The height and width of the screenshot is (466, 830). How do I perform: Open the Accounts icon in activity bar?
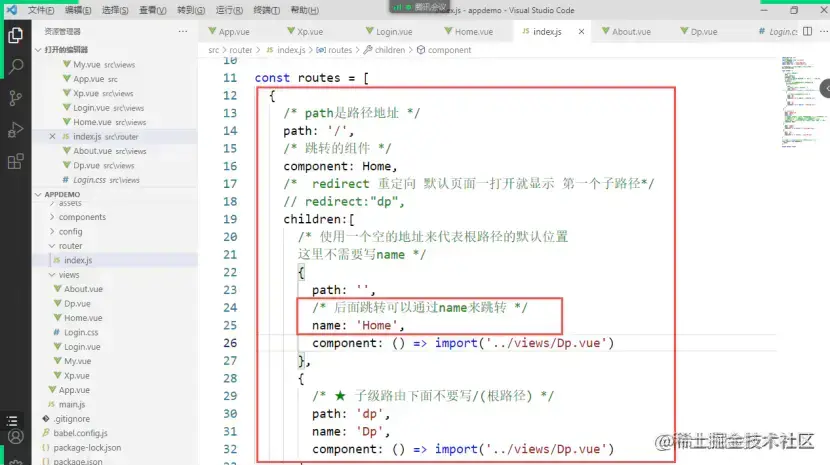point(15,437)
